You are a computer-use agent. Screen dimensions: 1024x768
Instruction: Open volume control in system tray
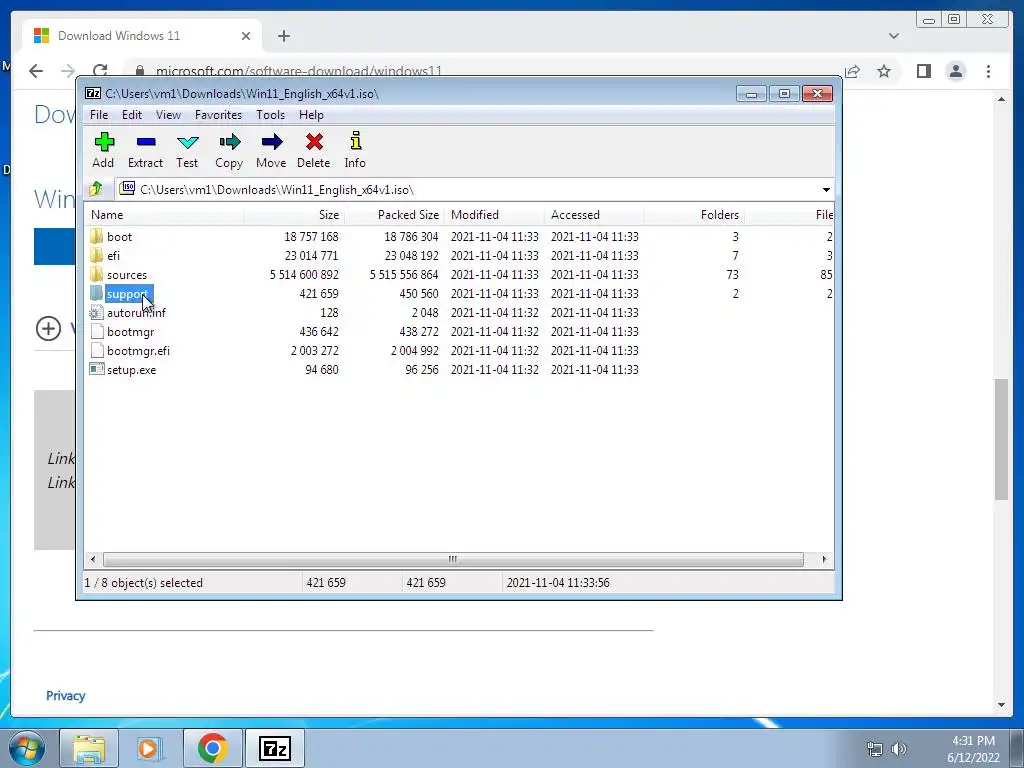point(899,749)
